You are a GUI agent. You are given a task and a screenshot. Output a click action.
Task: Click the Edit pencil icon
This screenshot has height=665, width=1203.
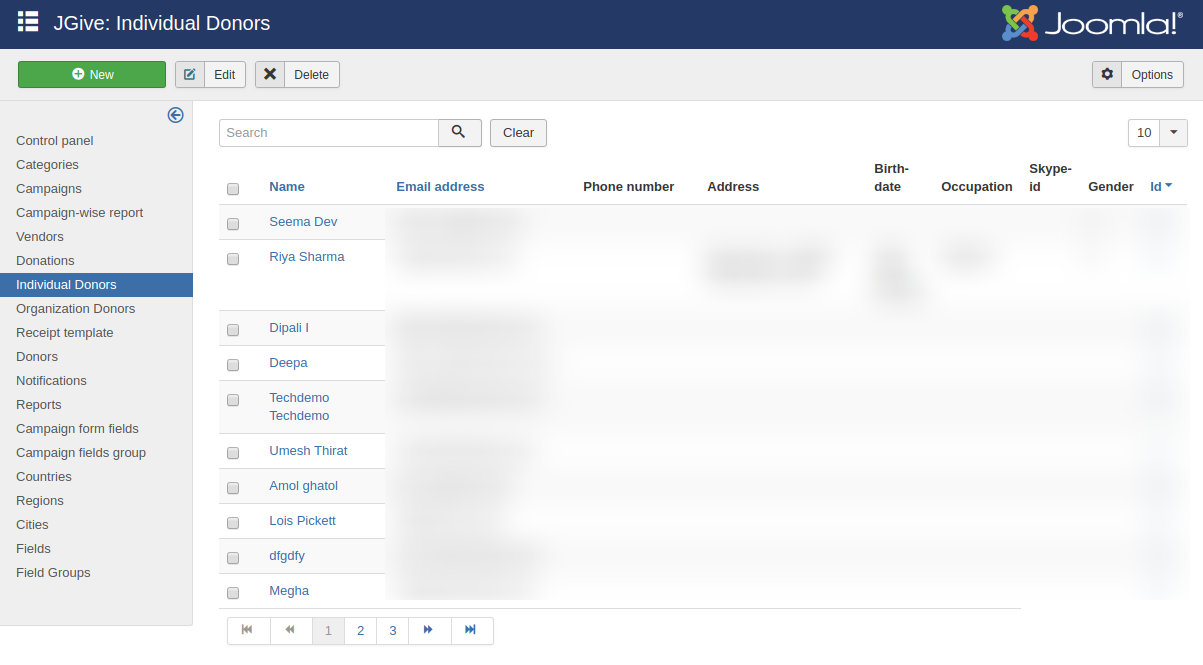click(190, 75)
